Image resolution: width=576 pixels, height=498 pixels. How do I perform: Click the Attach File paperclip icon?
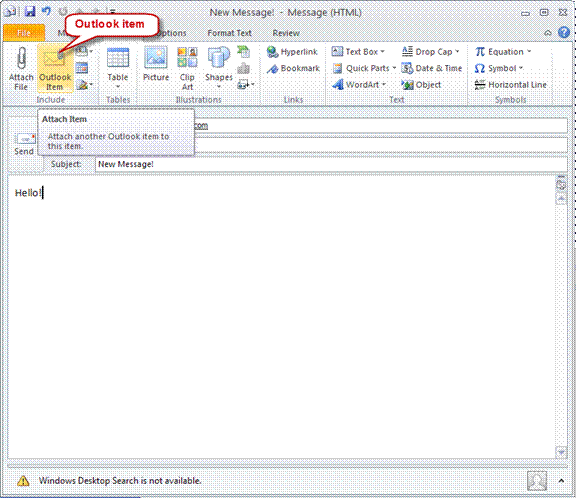pos(21,58)
